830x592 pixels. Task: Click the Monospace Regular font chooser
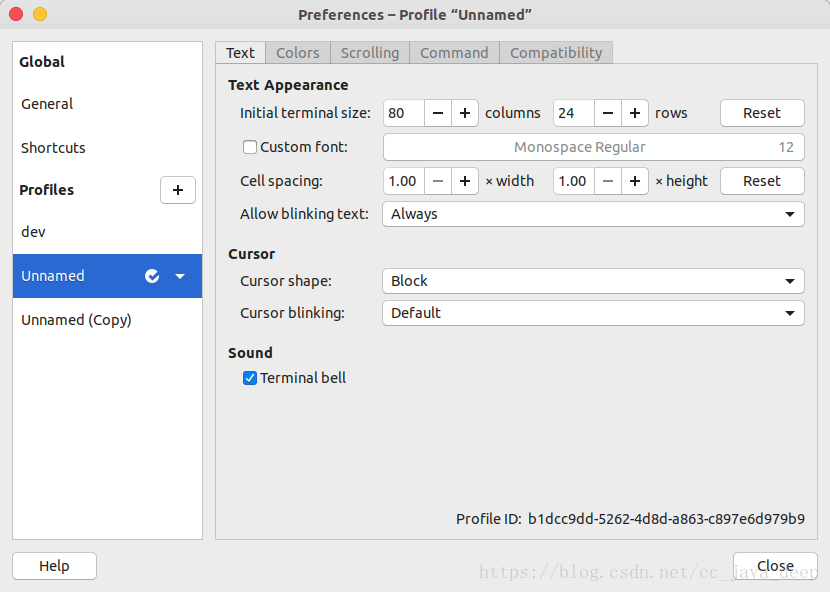click(x=593, y=147)
